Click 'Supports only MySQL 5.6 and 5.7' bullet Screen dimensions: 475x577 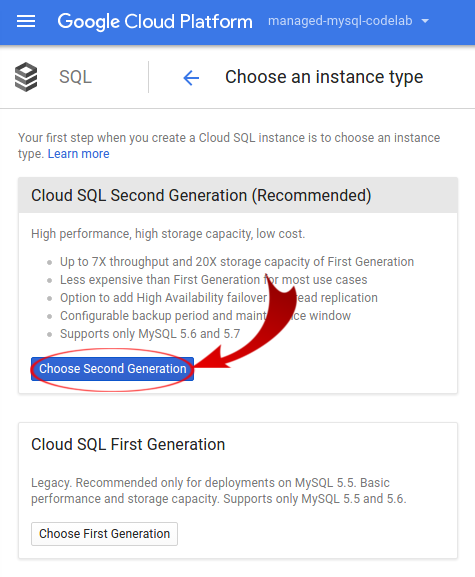point(150,334)
